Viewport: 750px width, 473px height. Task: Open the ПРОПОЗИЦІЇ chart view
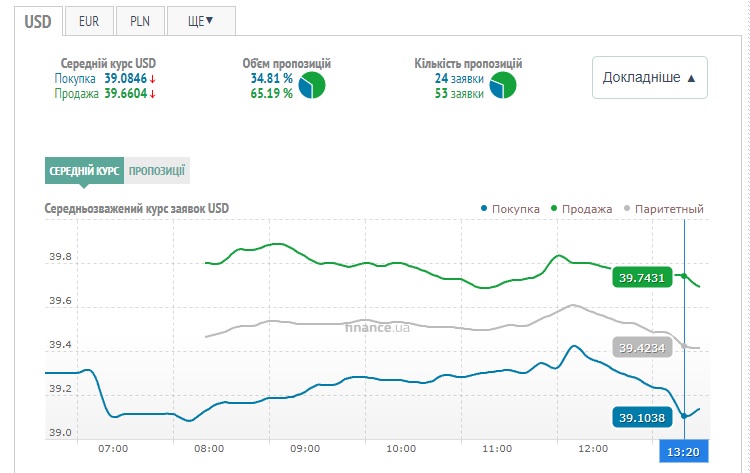click(157, 170)
